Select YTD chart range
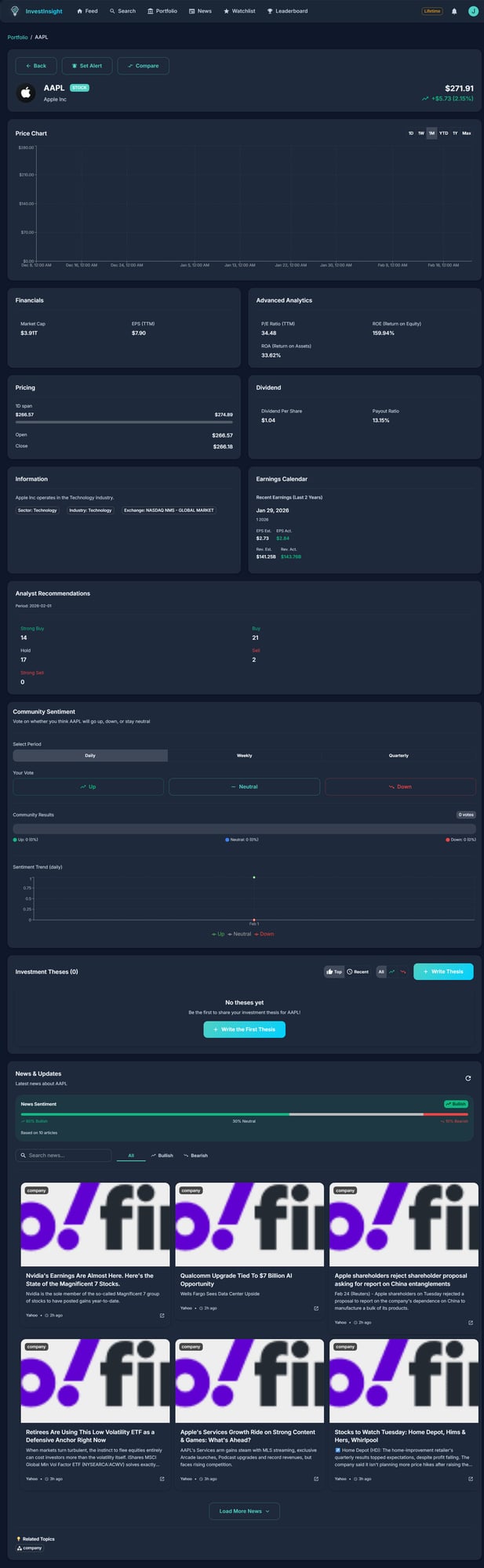Screen dimensions: 484x1568 pyautogui.click(x=443, y=133)
